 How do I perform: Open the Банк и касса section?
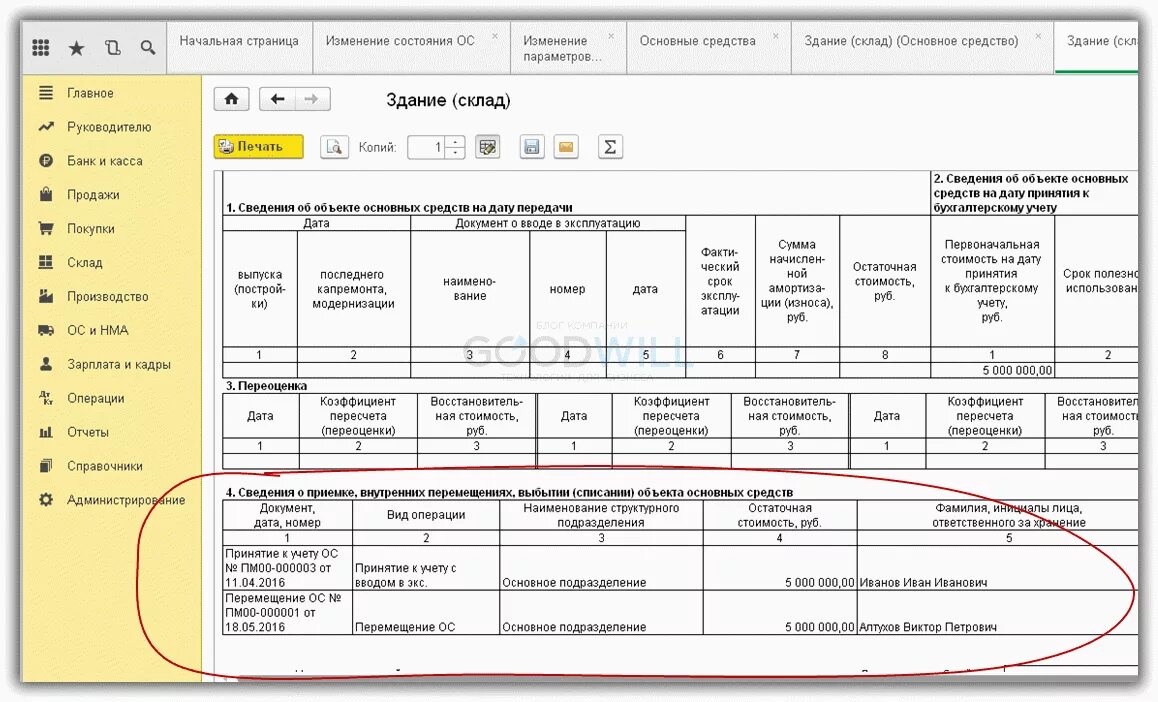click(105, 161)
